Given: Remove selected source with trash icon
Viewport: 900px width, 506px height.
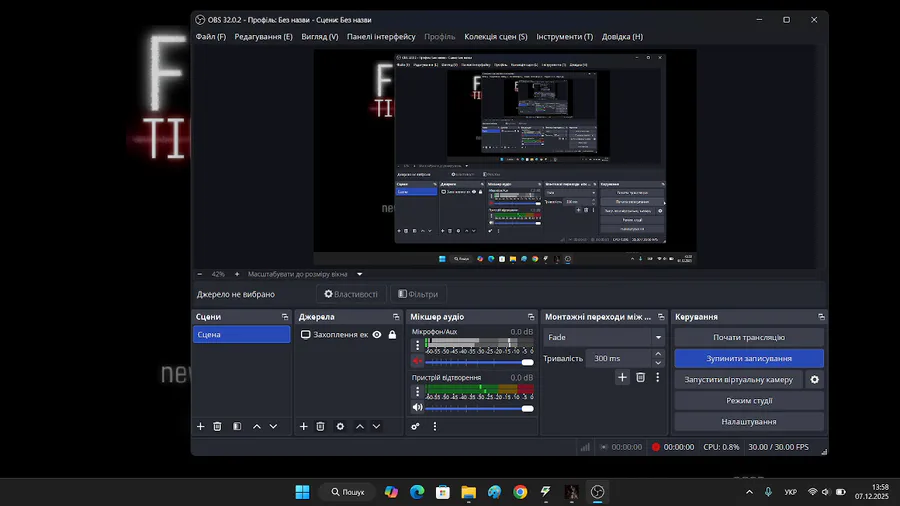Looking at the screenshot, I should coord(320,426).
